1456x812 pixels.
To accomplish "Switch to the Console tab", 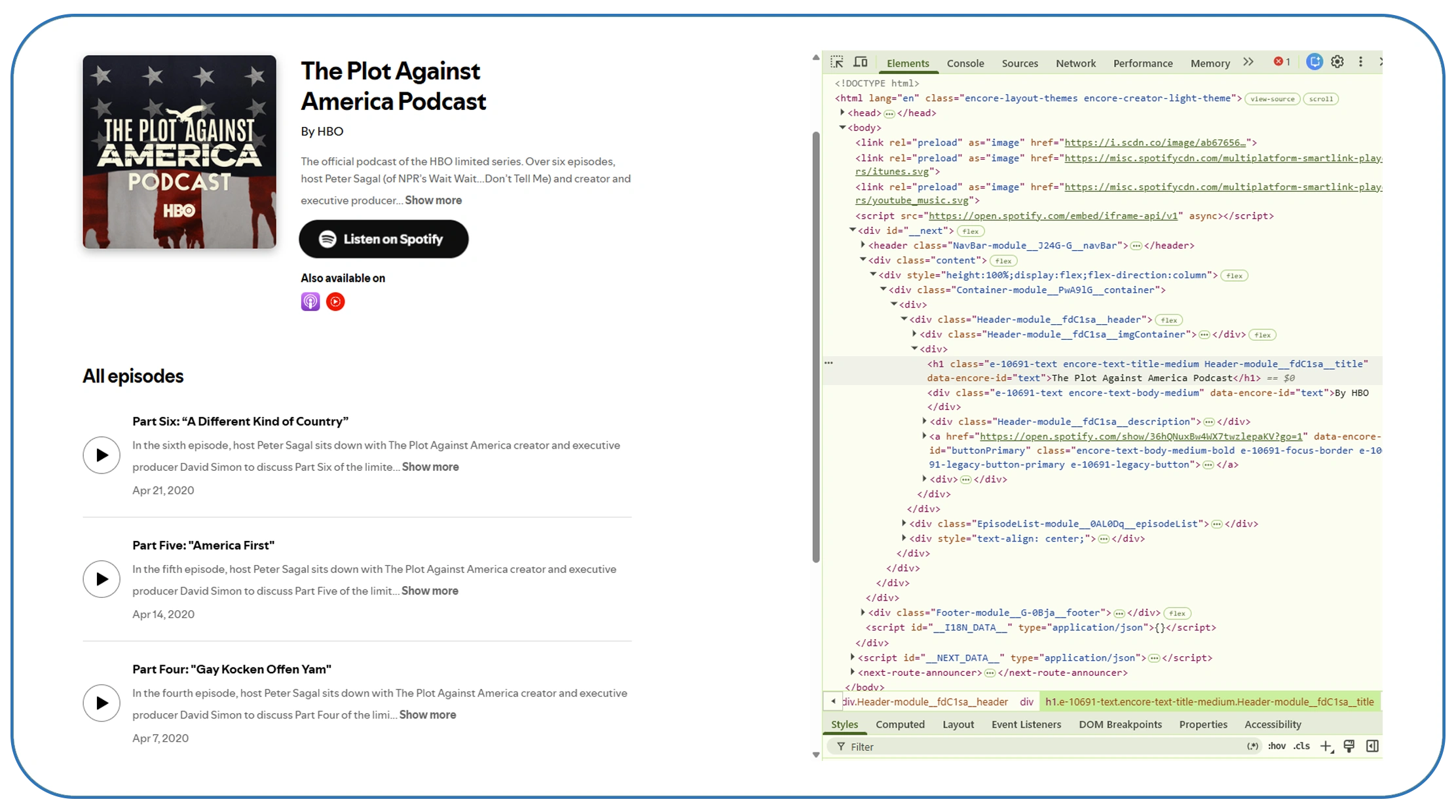I will (965, 63).
